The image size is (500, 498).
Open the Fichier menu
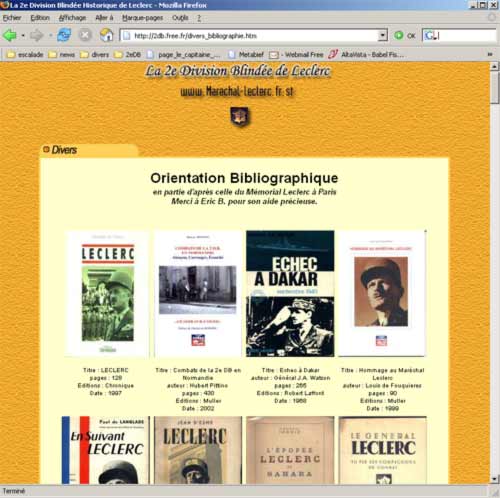pos(12,18)
